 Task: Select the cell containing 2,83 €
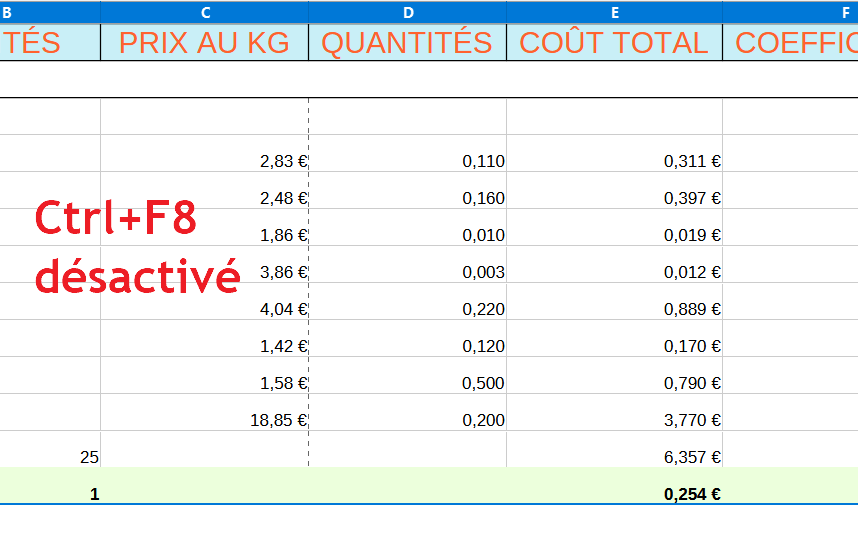[x=205, y=161]
